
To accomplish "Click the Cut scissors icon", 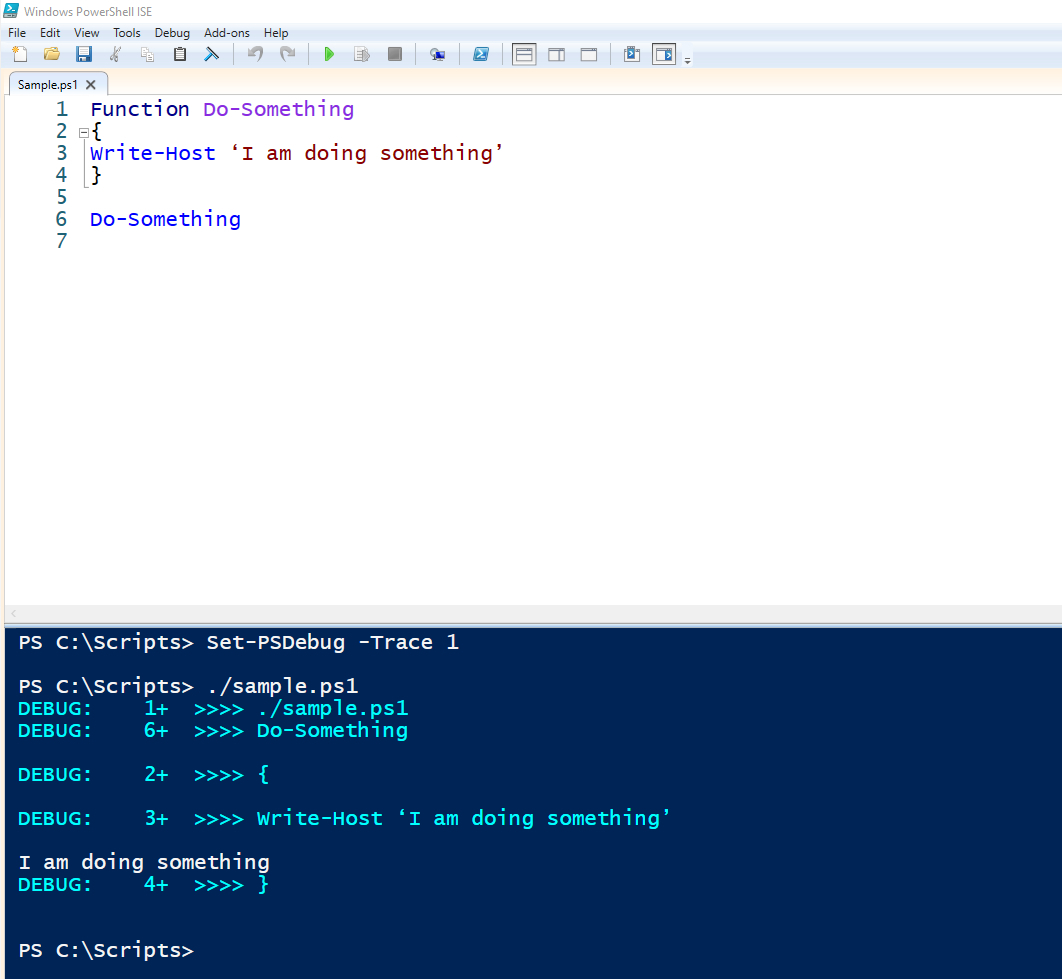I will (116, 54).
